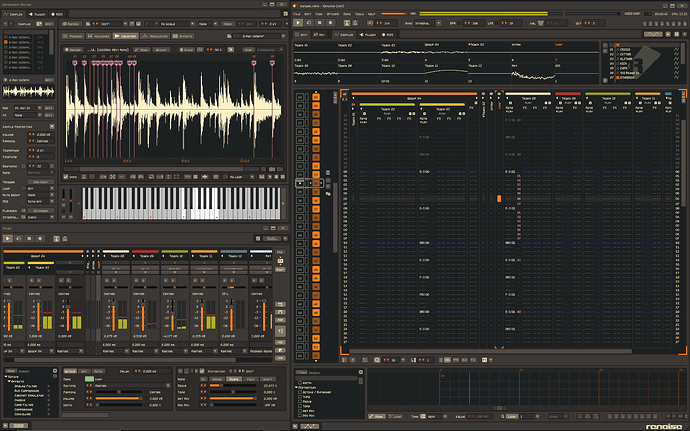Select Track 10 header in mixer

[174, 256]
